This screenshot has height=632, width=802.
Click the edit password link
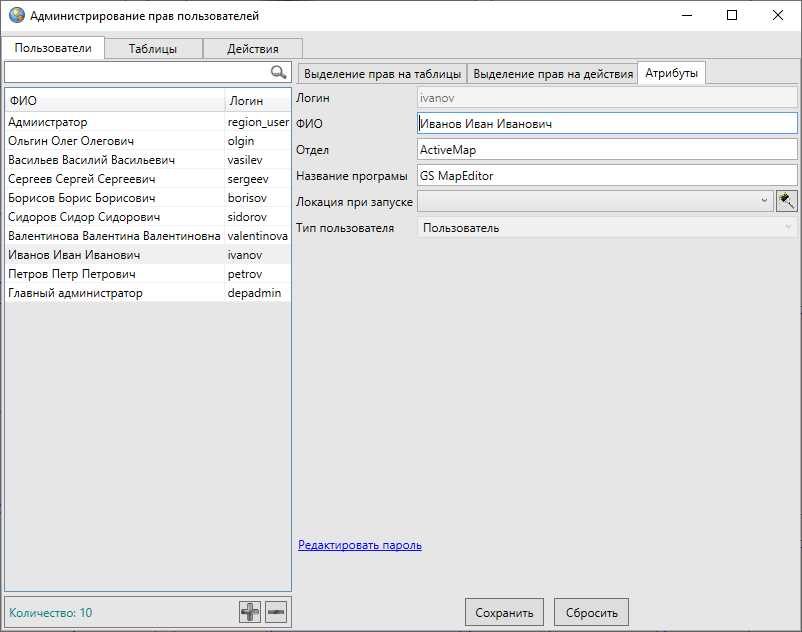pos(360,545)
